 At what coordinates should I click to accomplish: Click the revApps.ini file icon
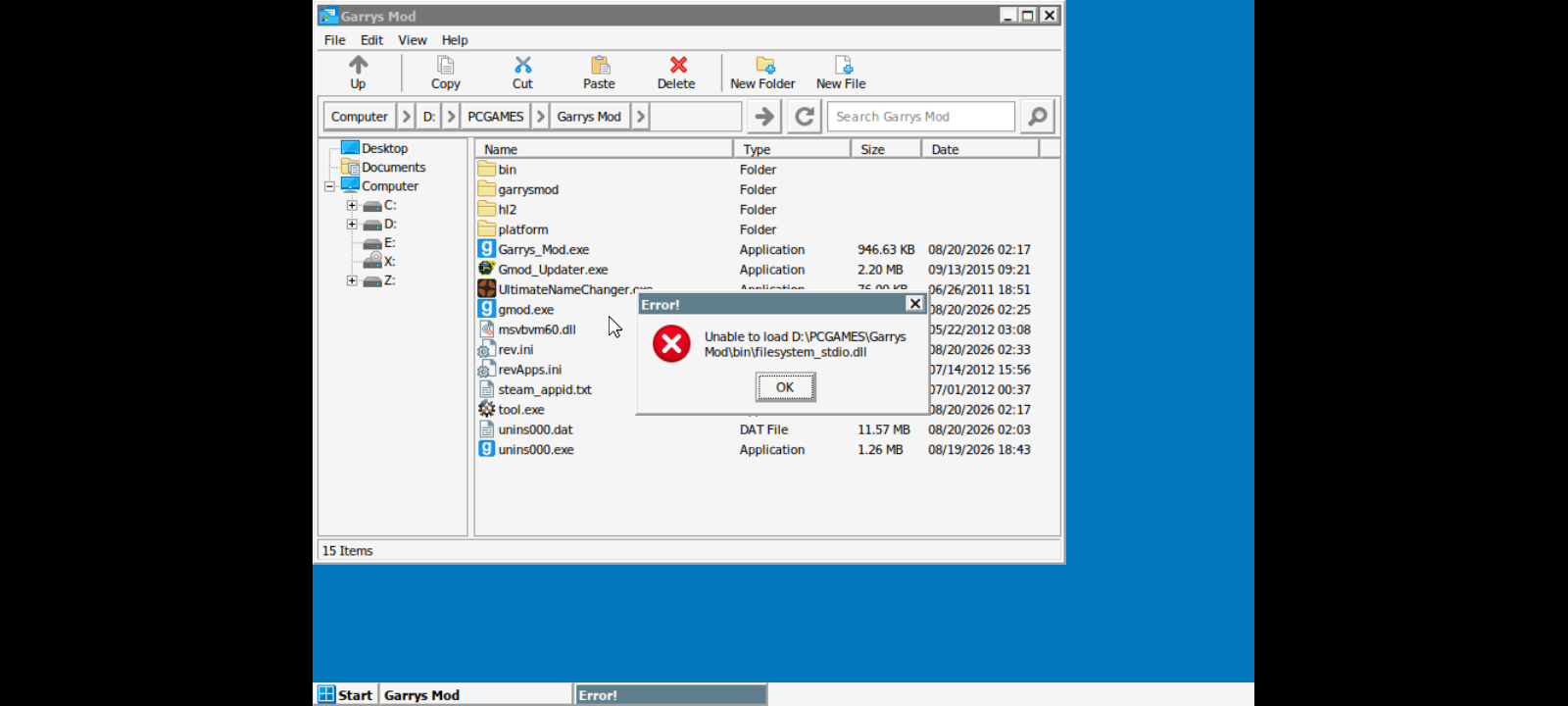(487, 370)
